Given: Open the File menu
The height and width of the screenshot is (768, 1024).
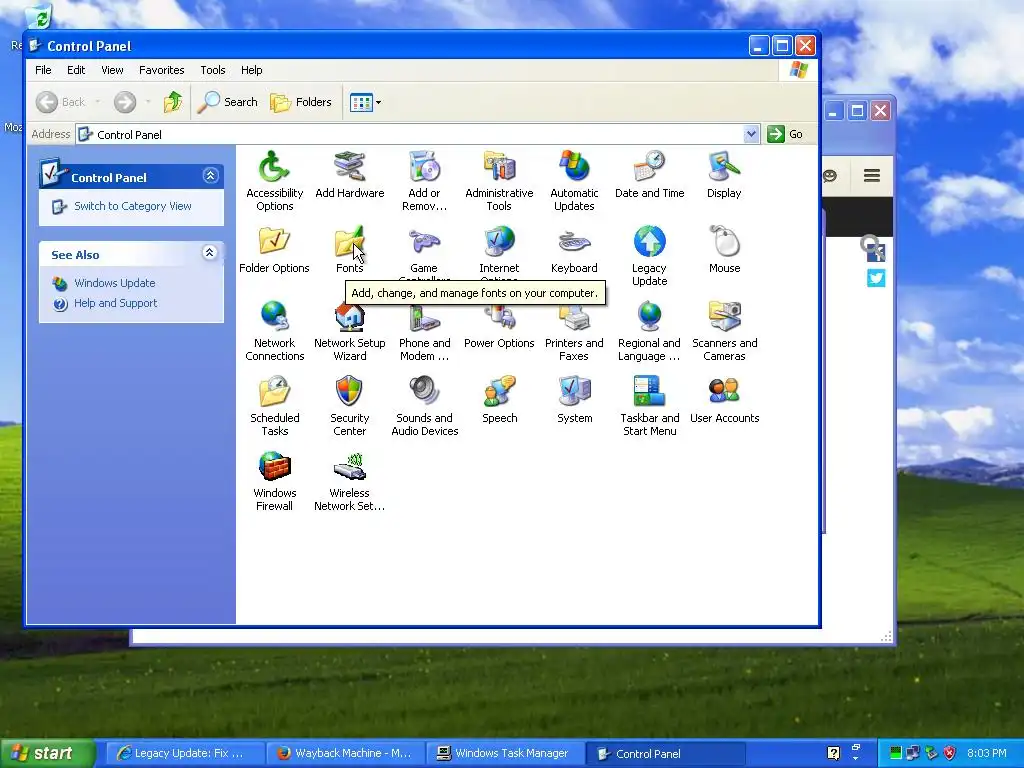Looking at the screenshot, I should pos(43,70).
